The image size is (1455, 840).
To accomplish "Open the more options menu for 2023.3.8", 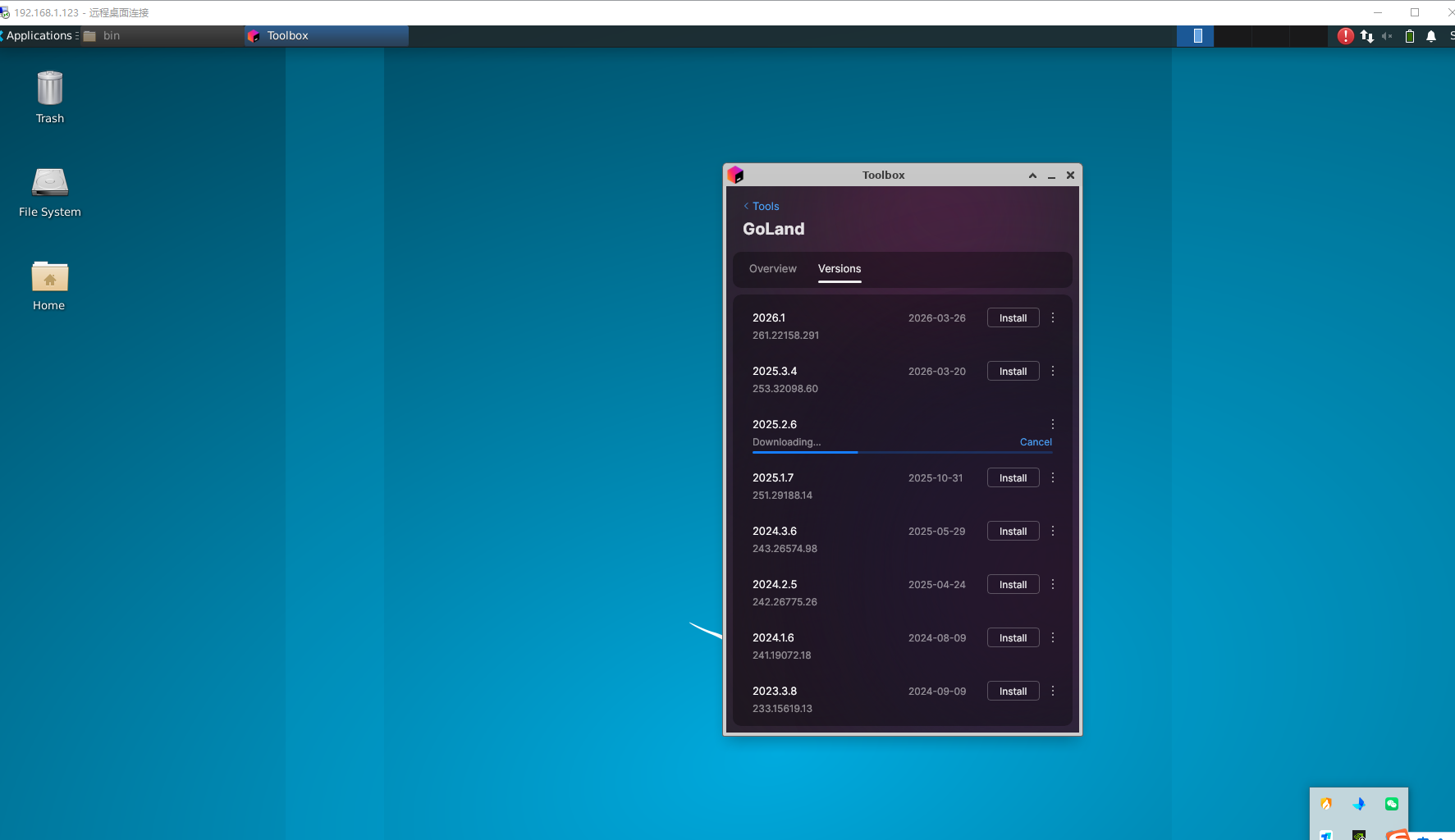I will pyautogui.click(x=1053, y=691).
